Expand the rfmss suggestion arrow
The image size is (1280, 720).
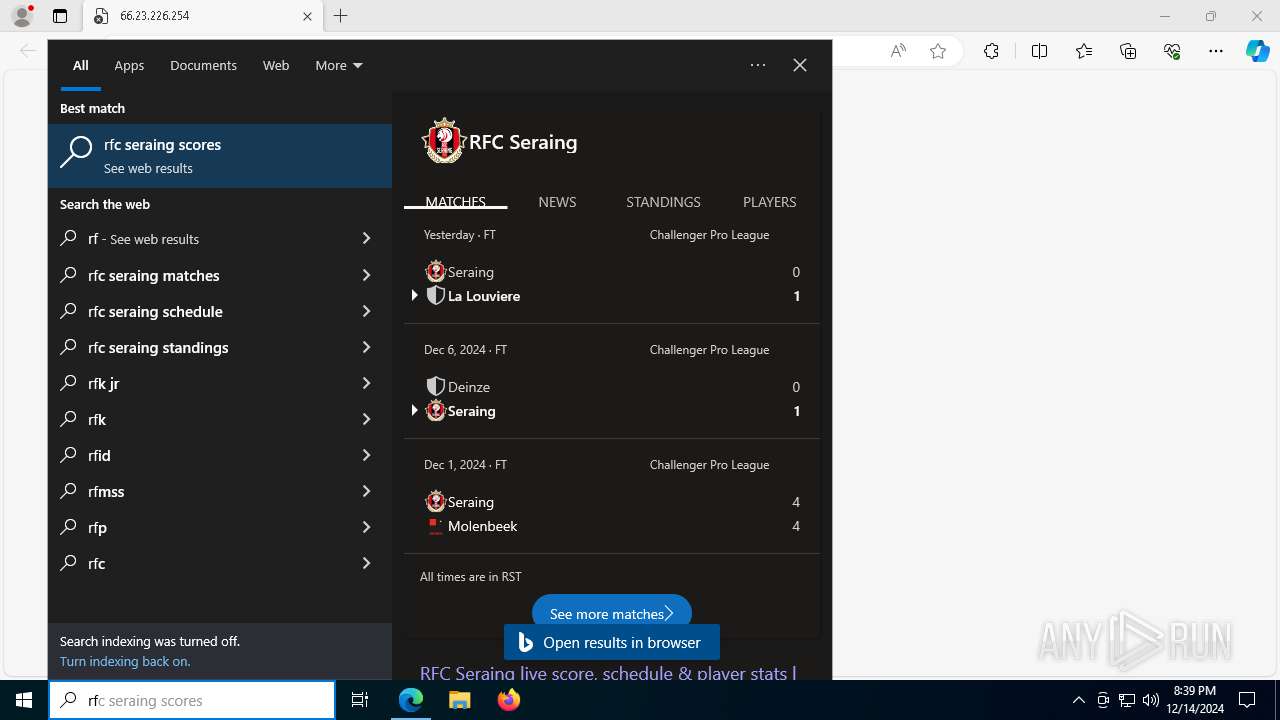pyautogui.click(x=366, y=490)
